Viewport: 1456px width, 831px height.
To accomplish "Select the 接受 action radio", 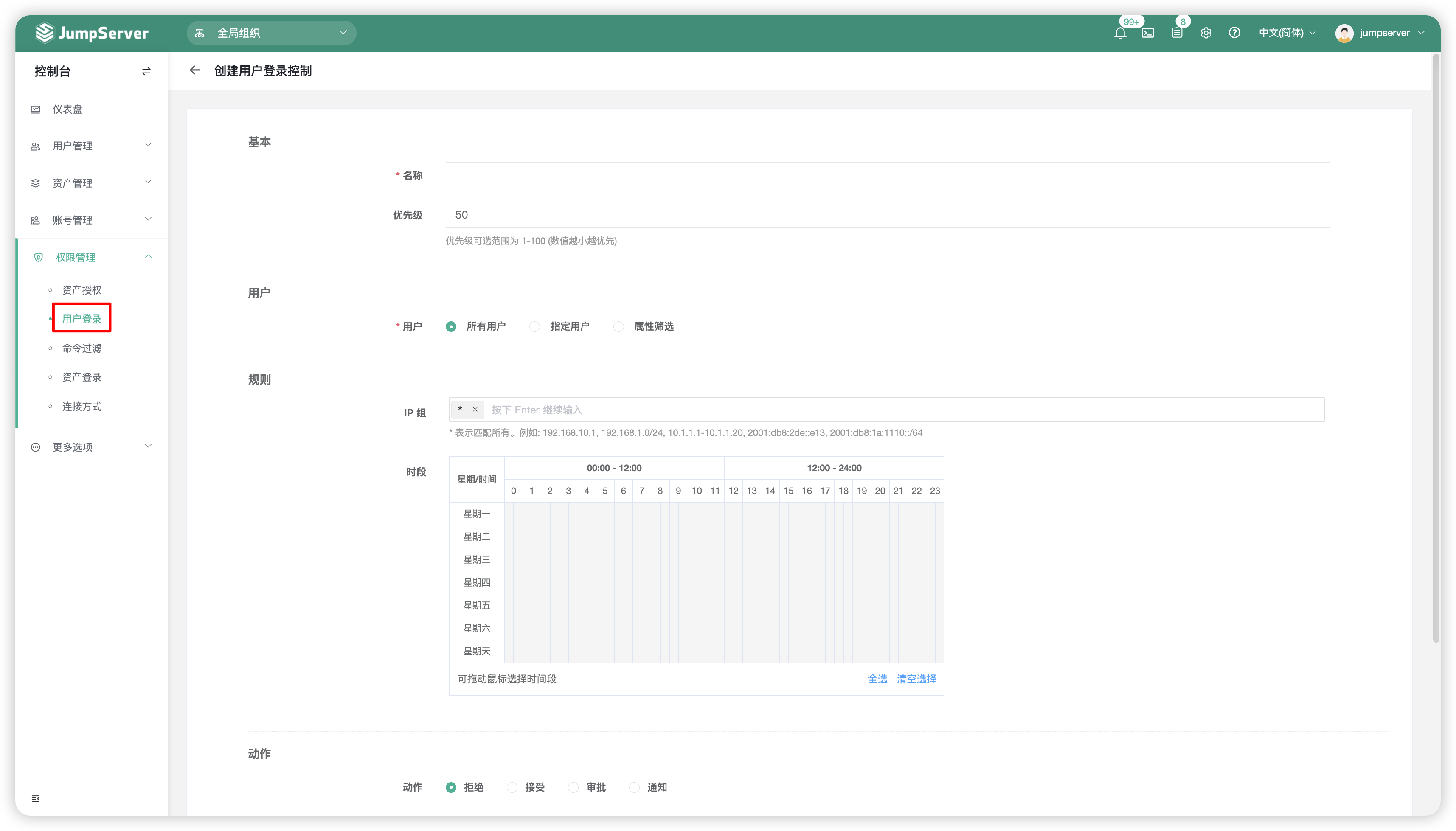I will (x=512, y=787).
